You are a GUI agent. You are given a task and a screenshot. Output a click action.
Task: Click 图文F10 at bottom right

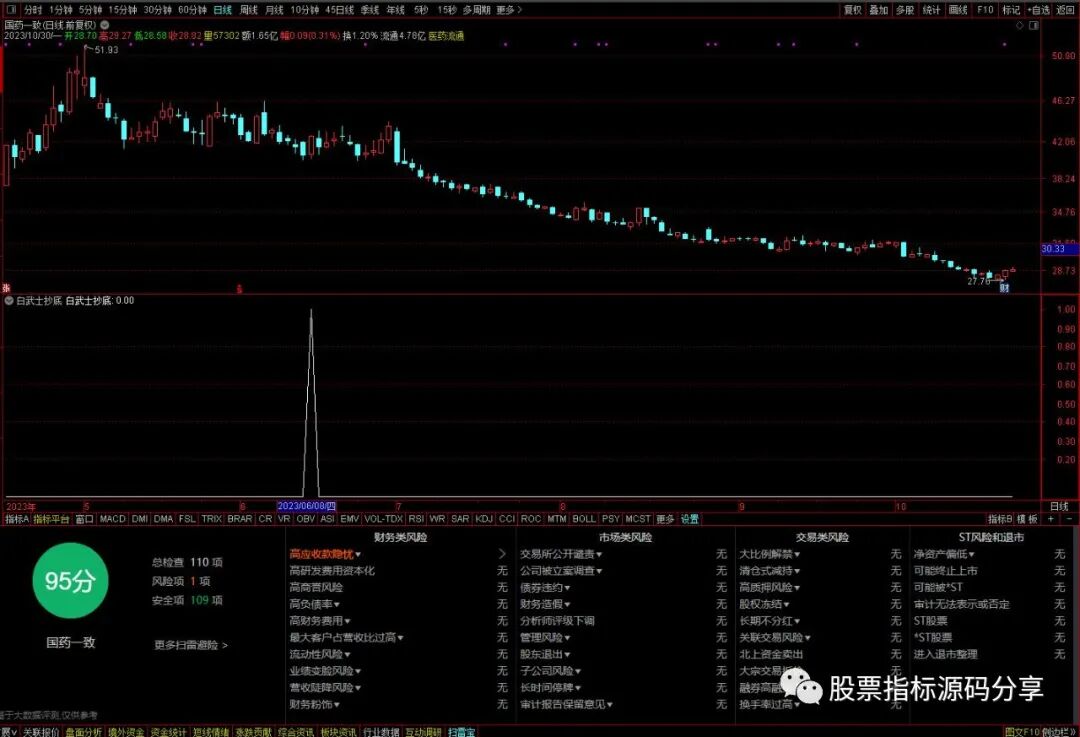coord(1021,731)
